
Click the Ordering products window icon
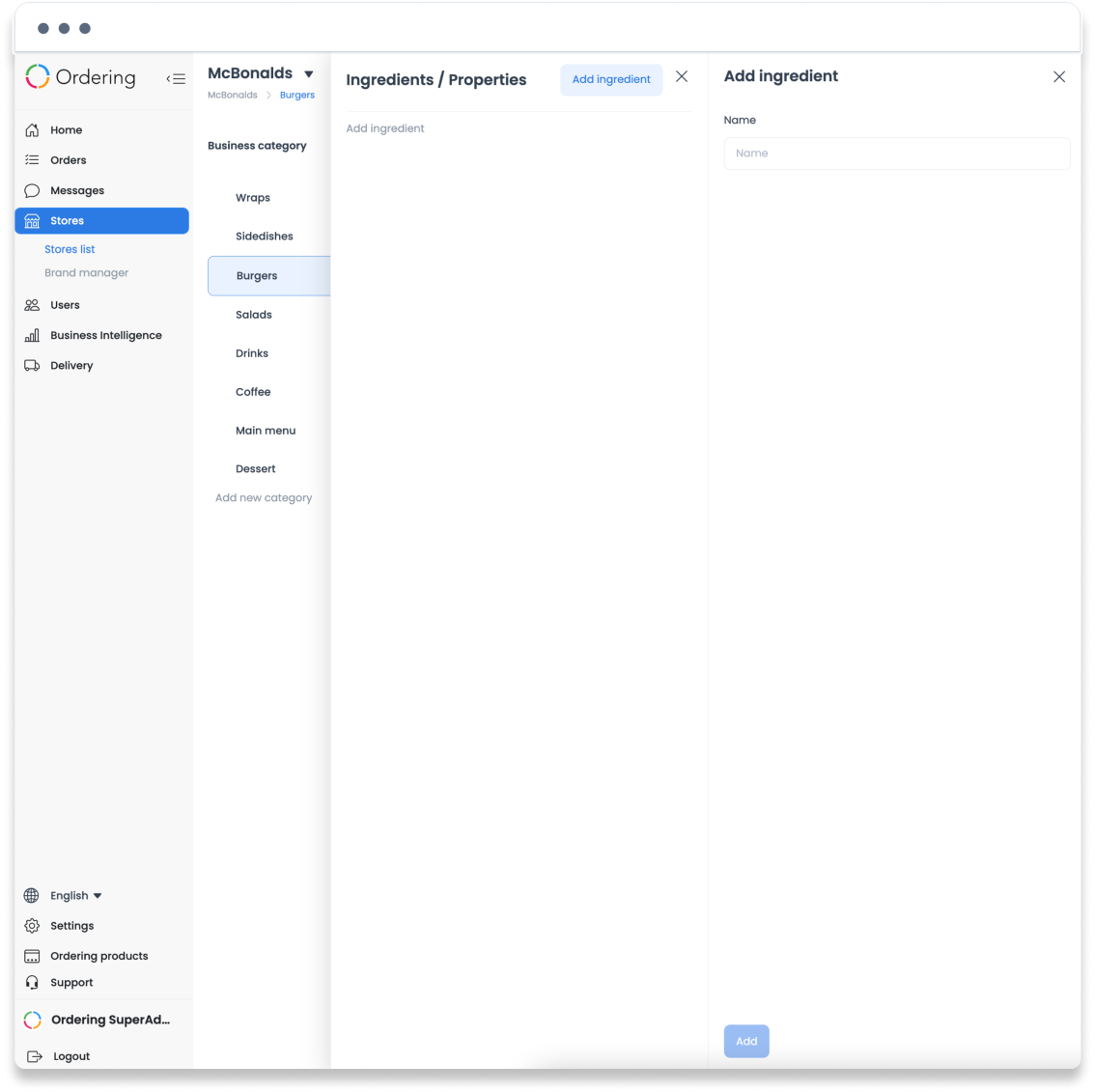point(32,956)
